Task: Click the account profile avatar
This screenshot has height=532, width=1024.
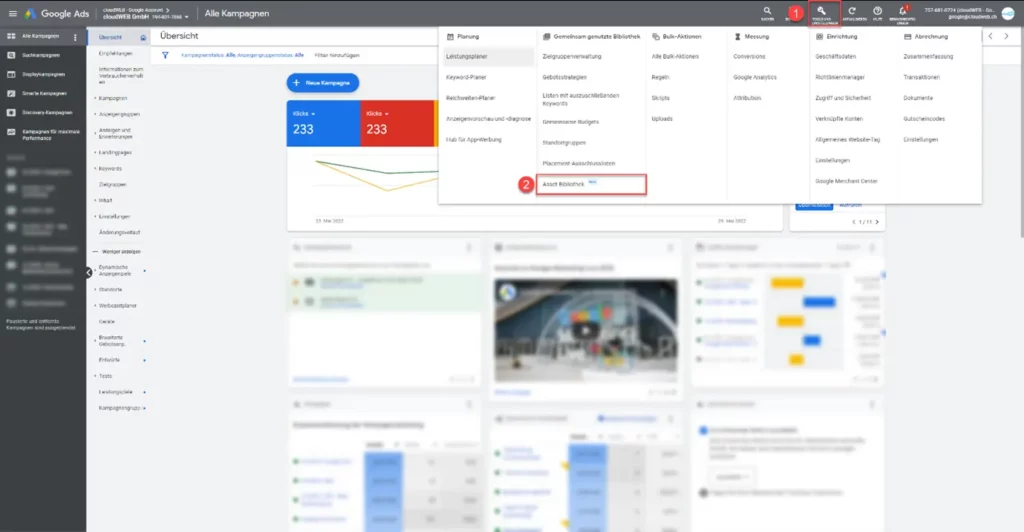Action: tap(1008, 14)
